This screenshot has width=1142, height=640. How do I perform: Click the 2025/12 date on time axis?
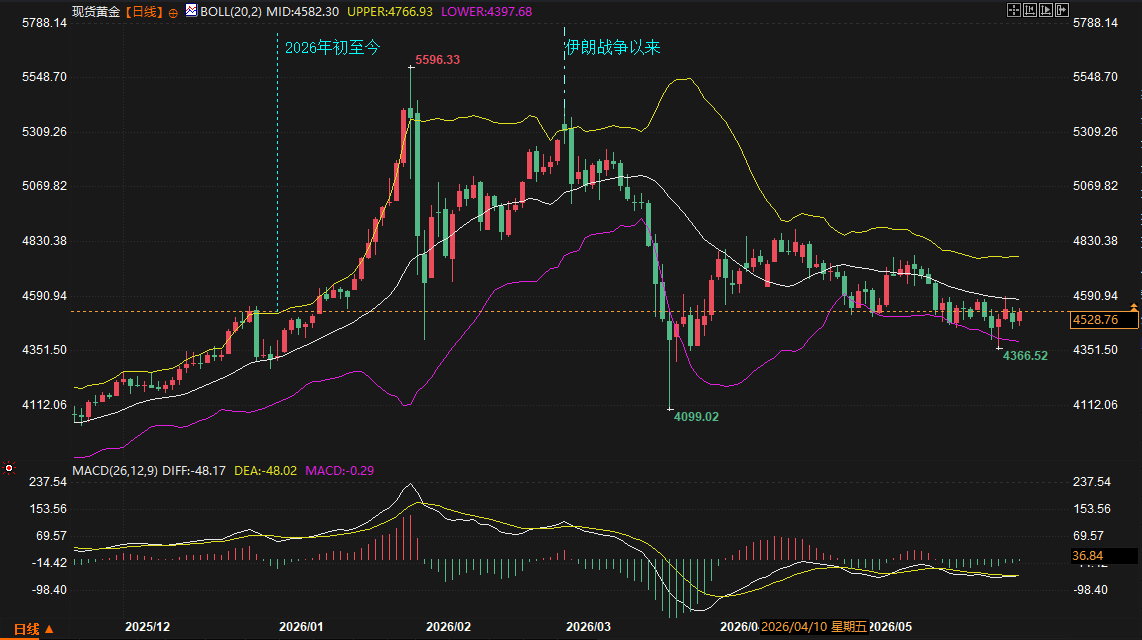148,627
